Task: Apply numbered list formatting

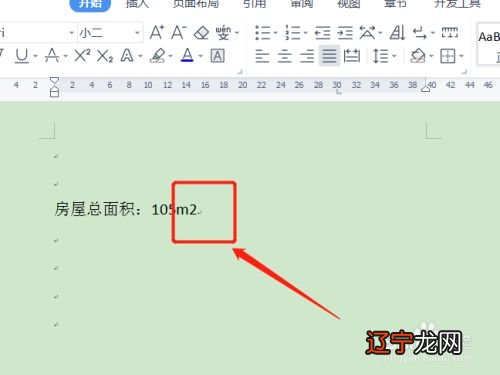Action: click(x=292, y=33)
